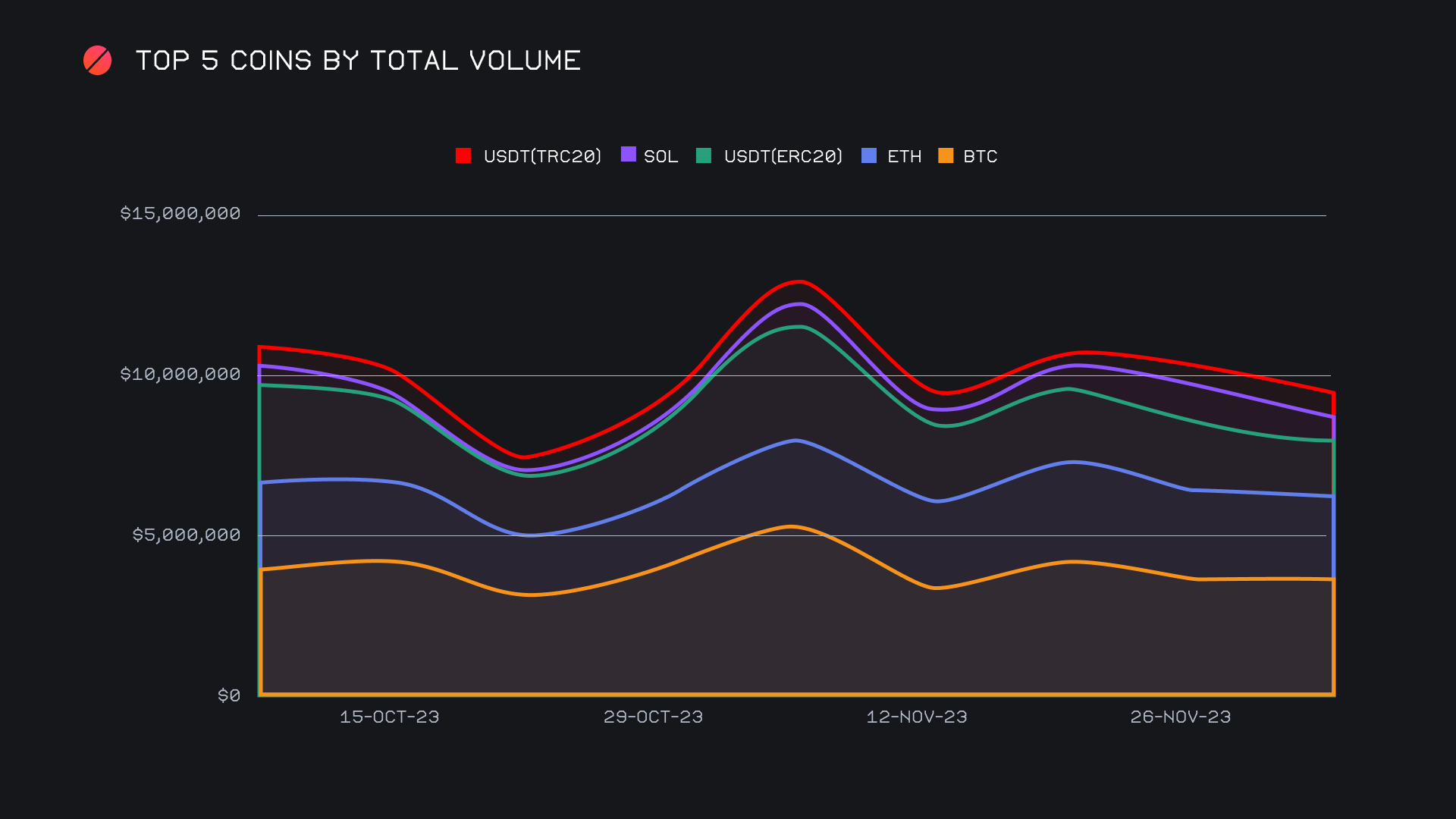Select the 26-NOV-23 axis date label
The image size is (1456, 819).
click(x=1180, y=717)
